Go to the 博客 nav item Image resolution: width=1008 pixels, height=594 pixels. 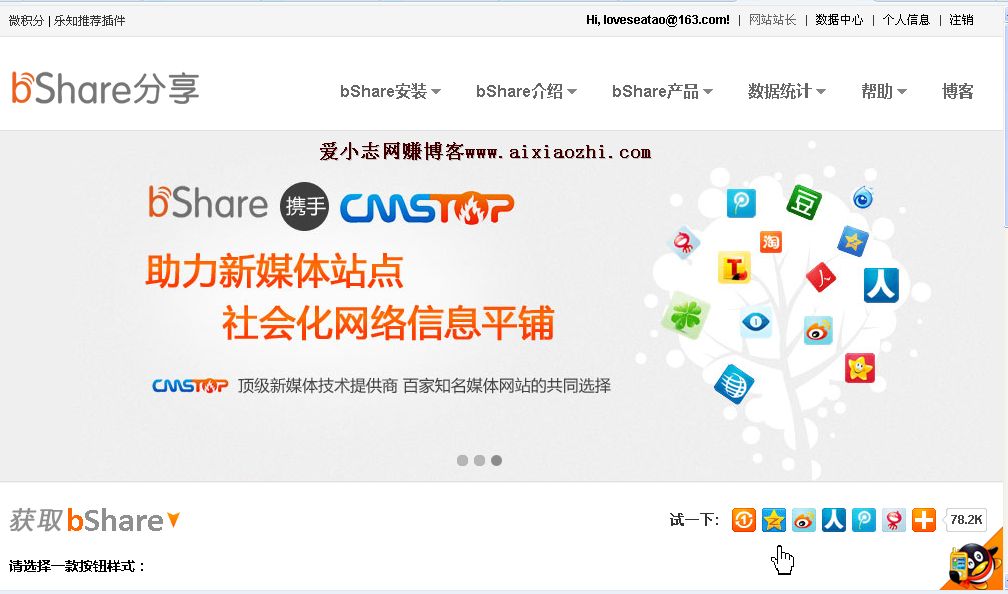(958, 91)
